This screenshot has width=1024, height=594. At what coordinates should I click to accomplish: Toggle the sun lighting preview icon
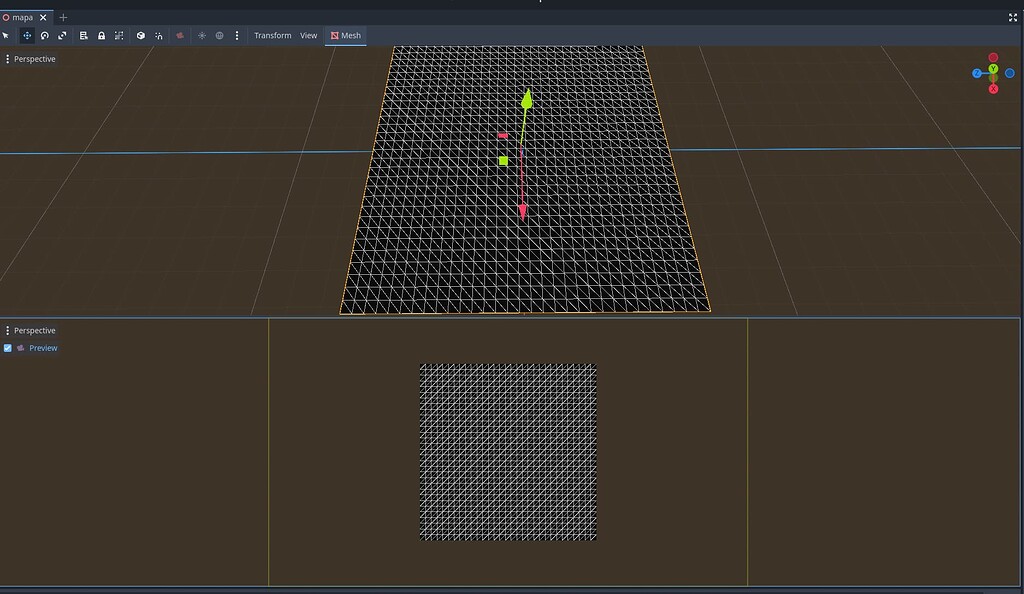click(200, 35)
